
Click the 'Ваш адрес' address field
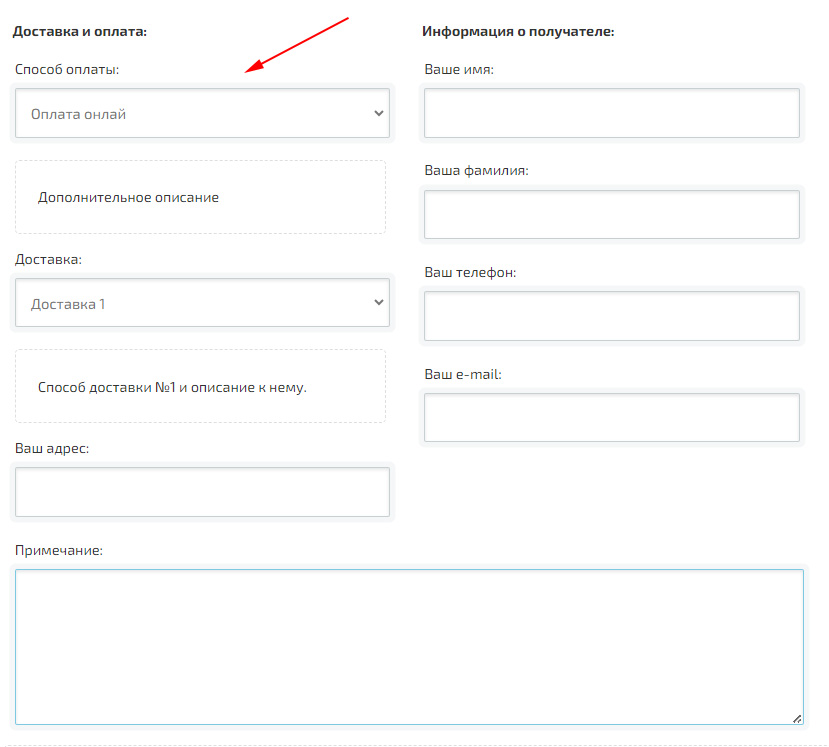[x=202, y=492]
